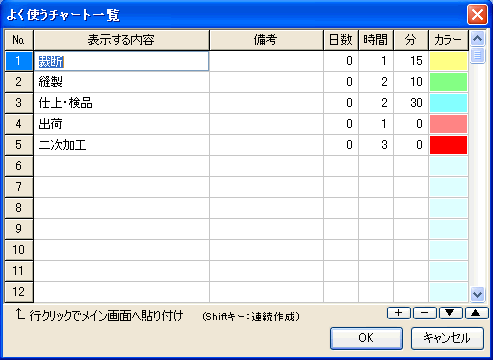Select the 仕上・検品 cell

click(121, 103)
